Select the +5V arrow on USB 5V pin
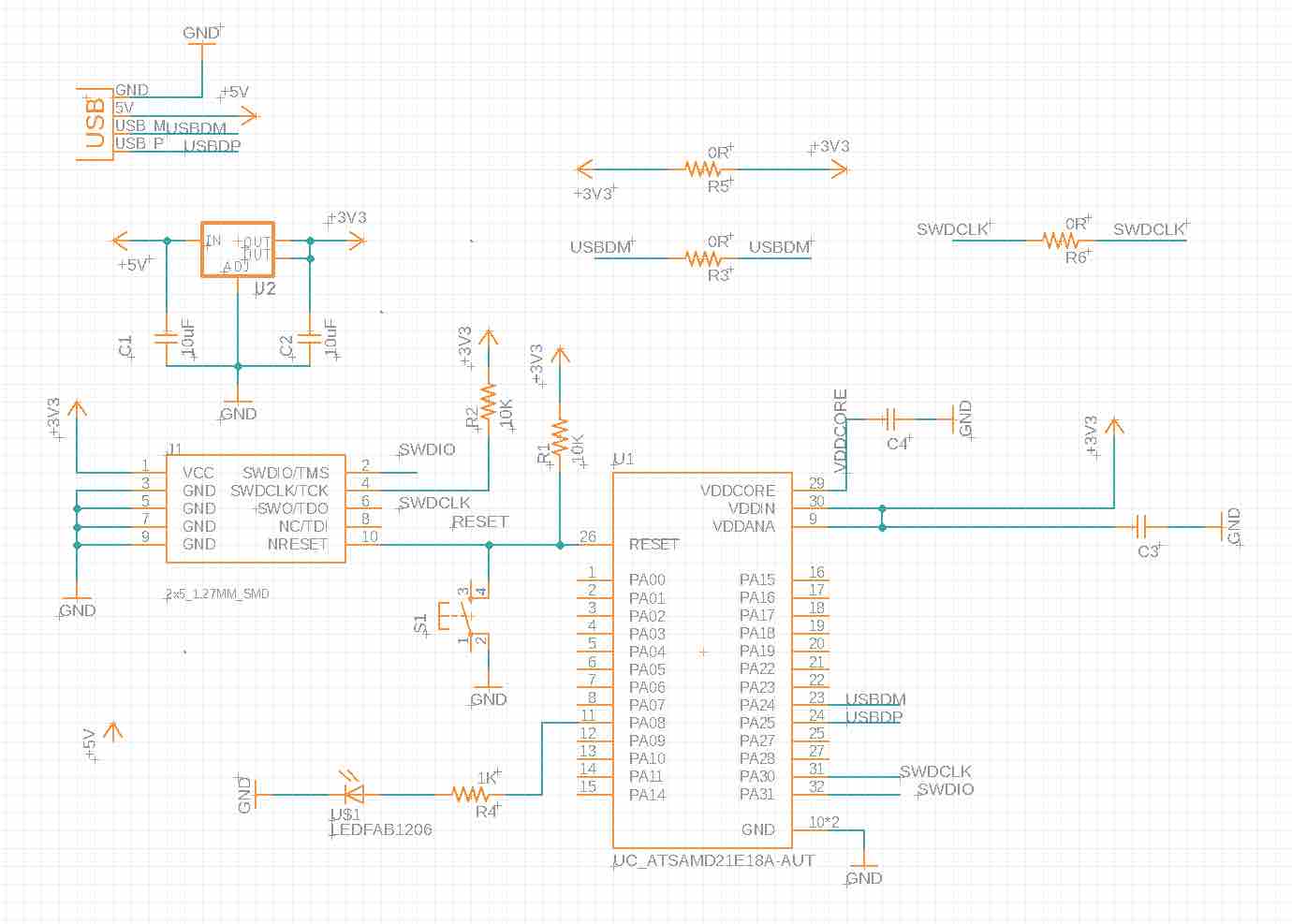The height and width of the screenshot is (924, 1292). pyautogui.click(x=249, y=116)
